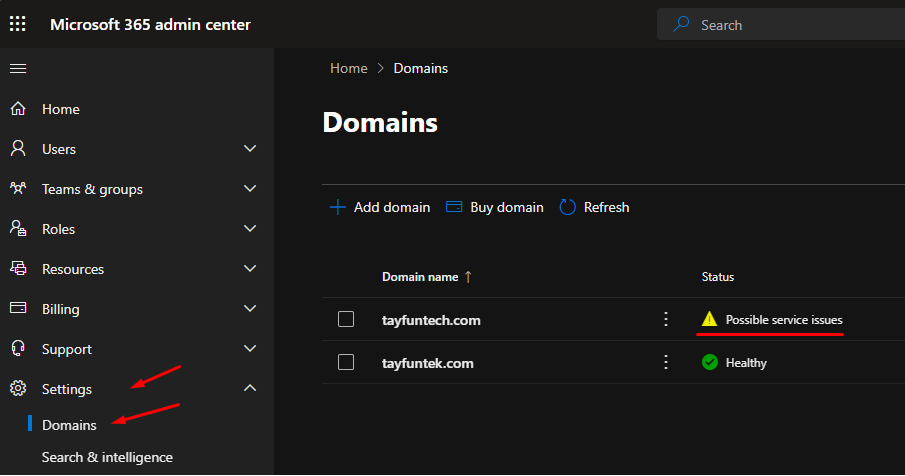The image size is (905, 476).
Task: Select the tayfuntech.com checkbox
Action: 346,320
